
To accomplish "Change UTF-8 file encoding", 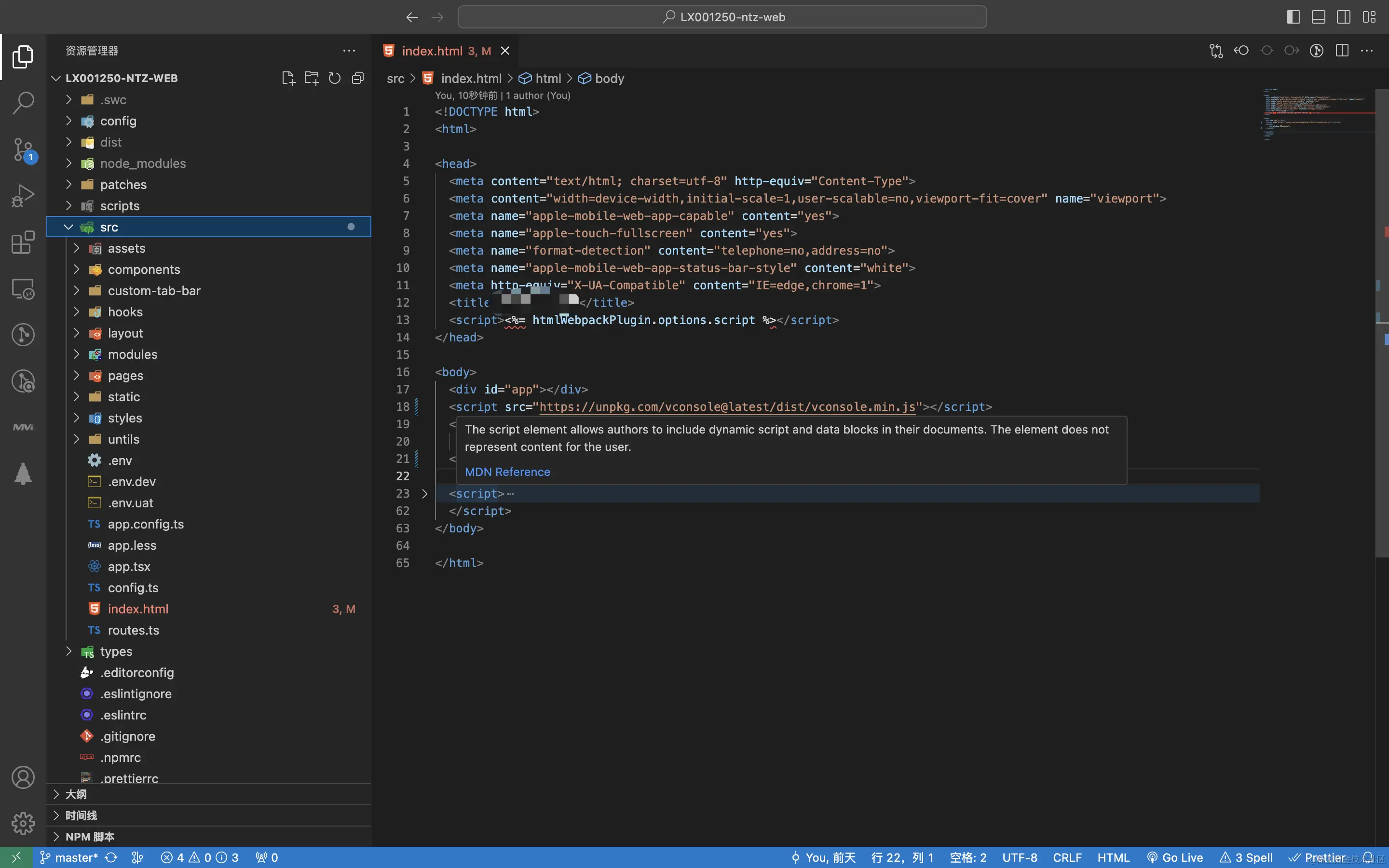I will tap(1020, 857).
